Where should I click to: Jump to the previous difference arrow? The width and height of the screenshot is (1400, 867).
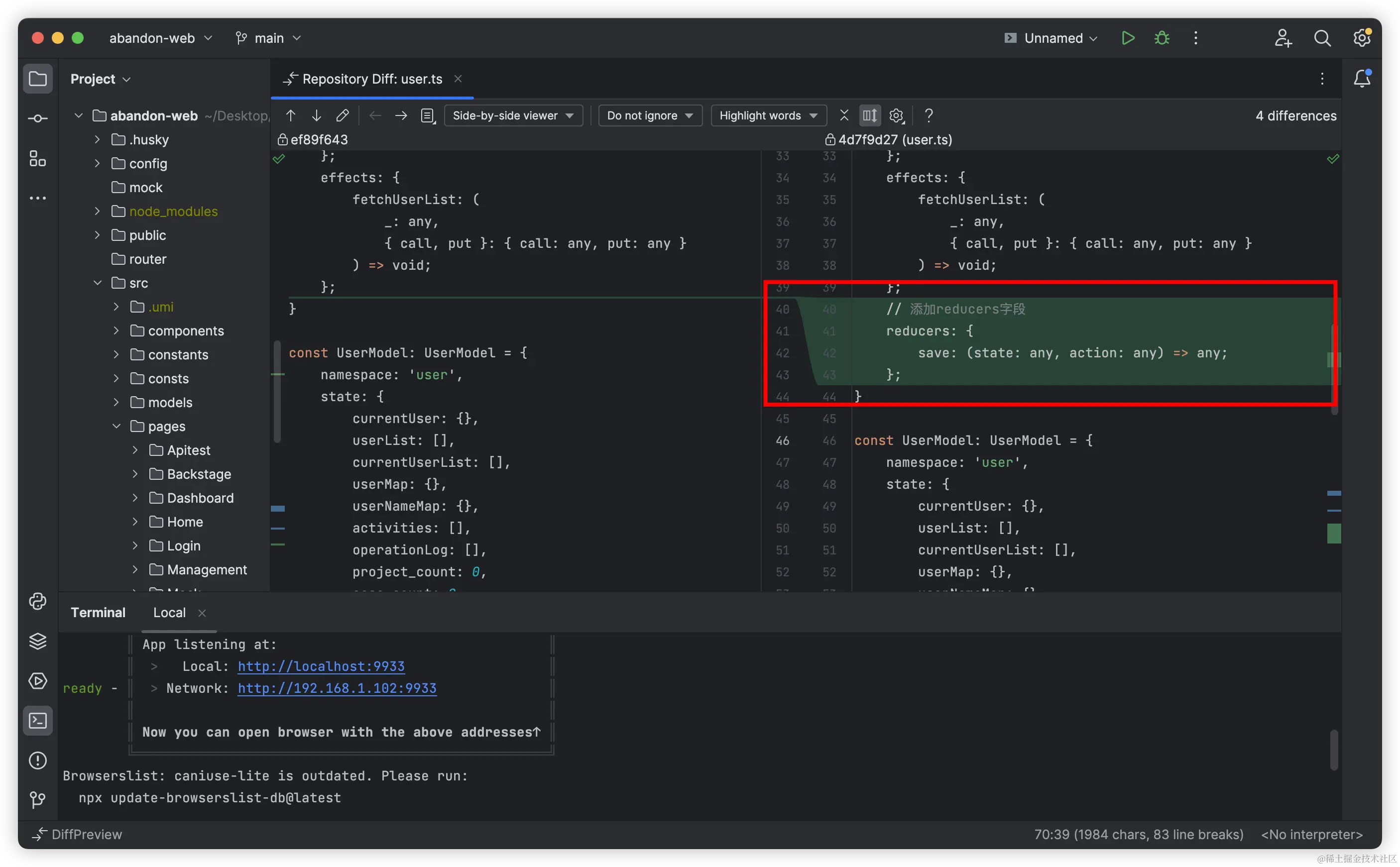[291, 116]
